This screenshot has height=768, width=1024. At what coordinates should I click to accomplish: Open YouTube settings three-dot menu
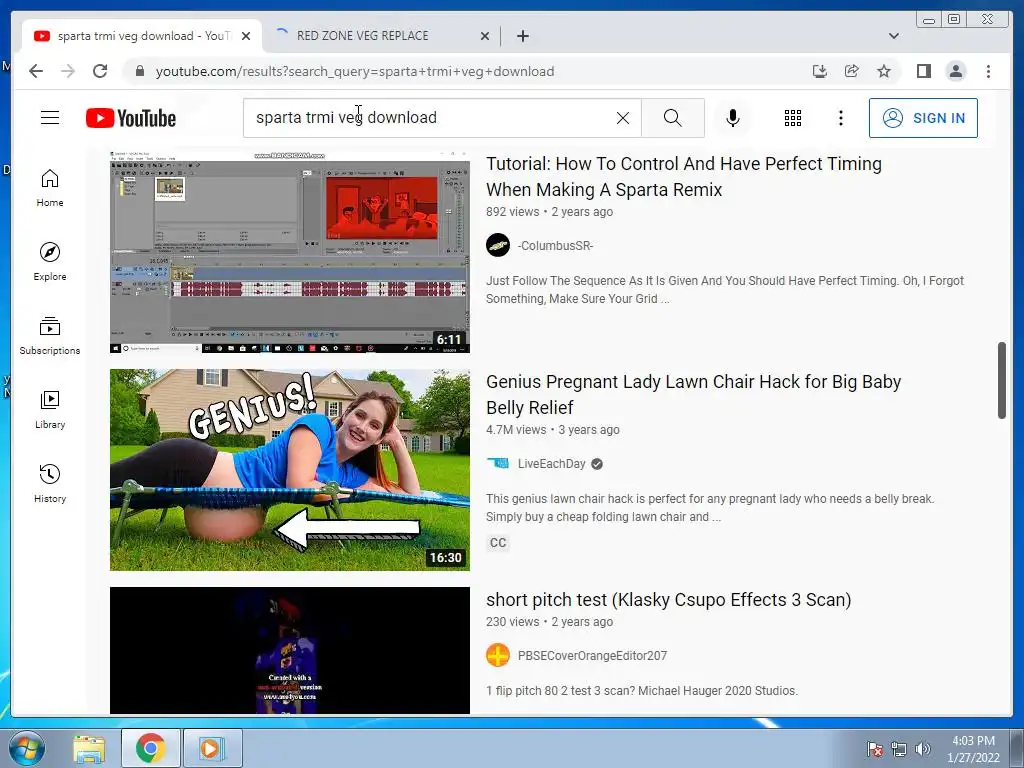point(841,118)
